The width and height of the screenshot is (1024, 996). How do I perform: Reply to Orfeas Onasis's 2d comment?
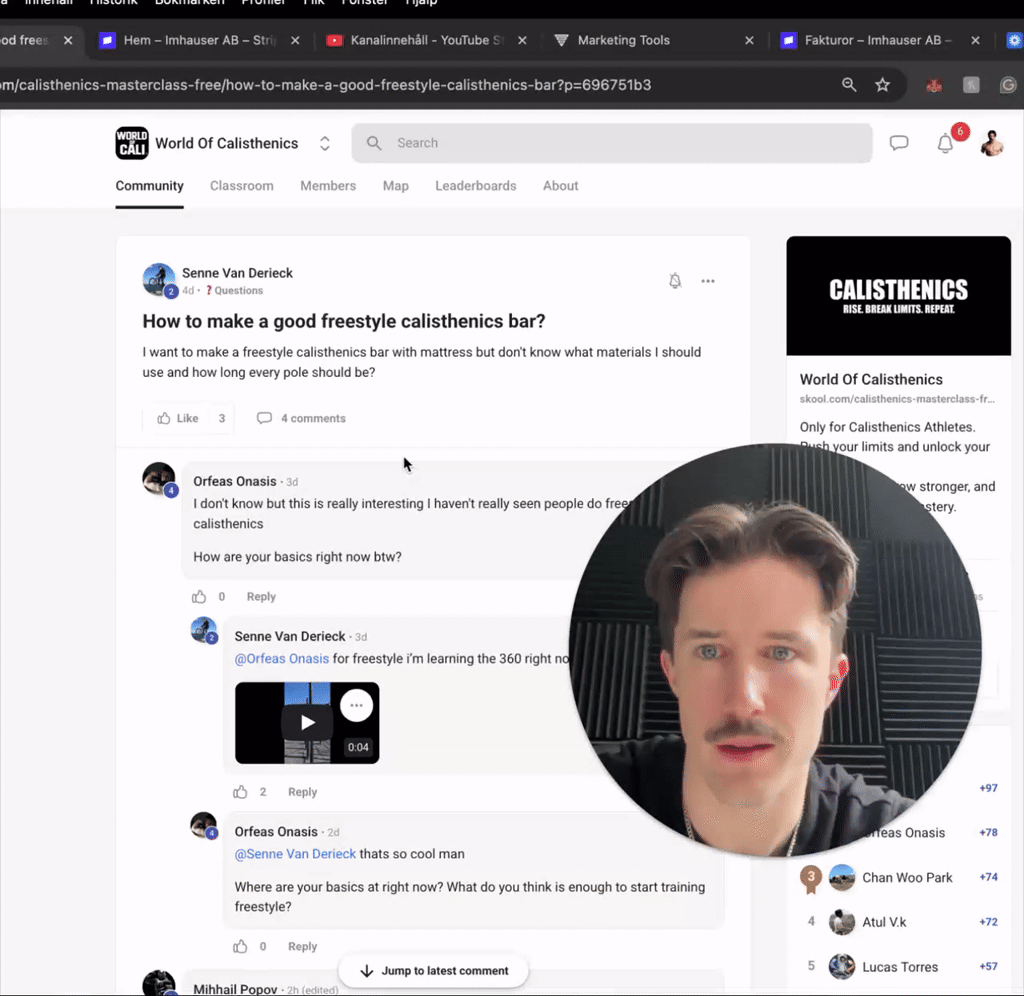point(302,946)
